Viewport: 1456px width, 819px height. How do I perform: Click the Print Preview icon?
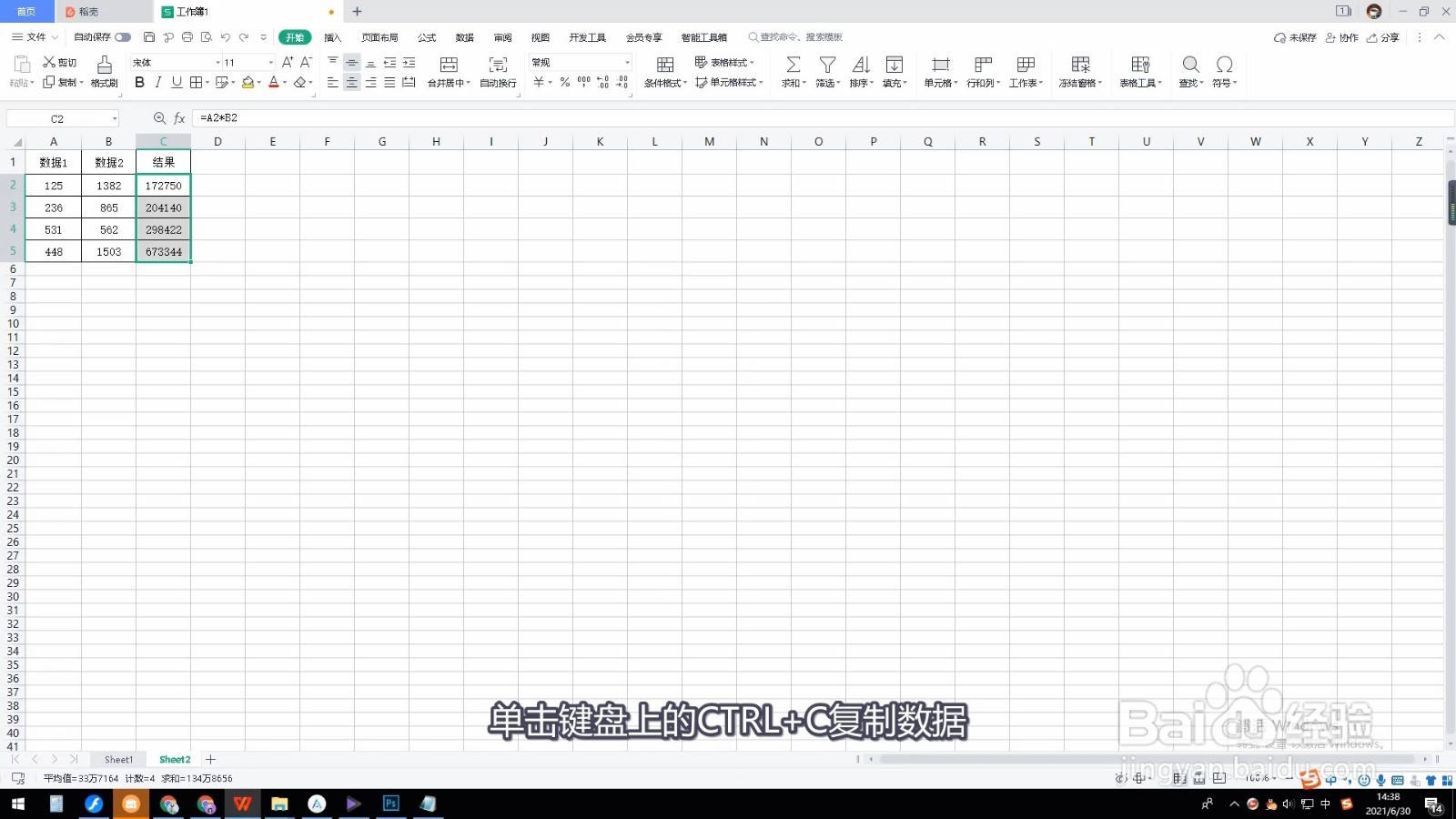pyautogui.click(x=207, y=37)
